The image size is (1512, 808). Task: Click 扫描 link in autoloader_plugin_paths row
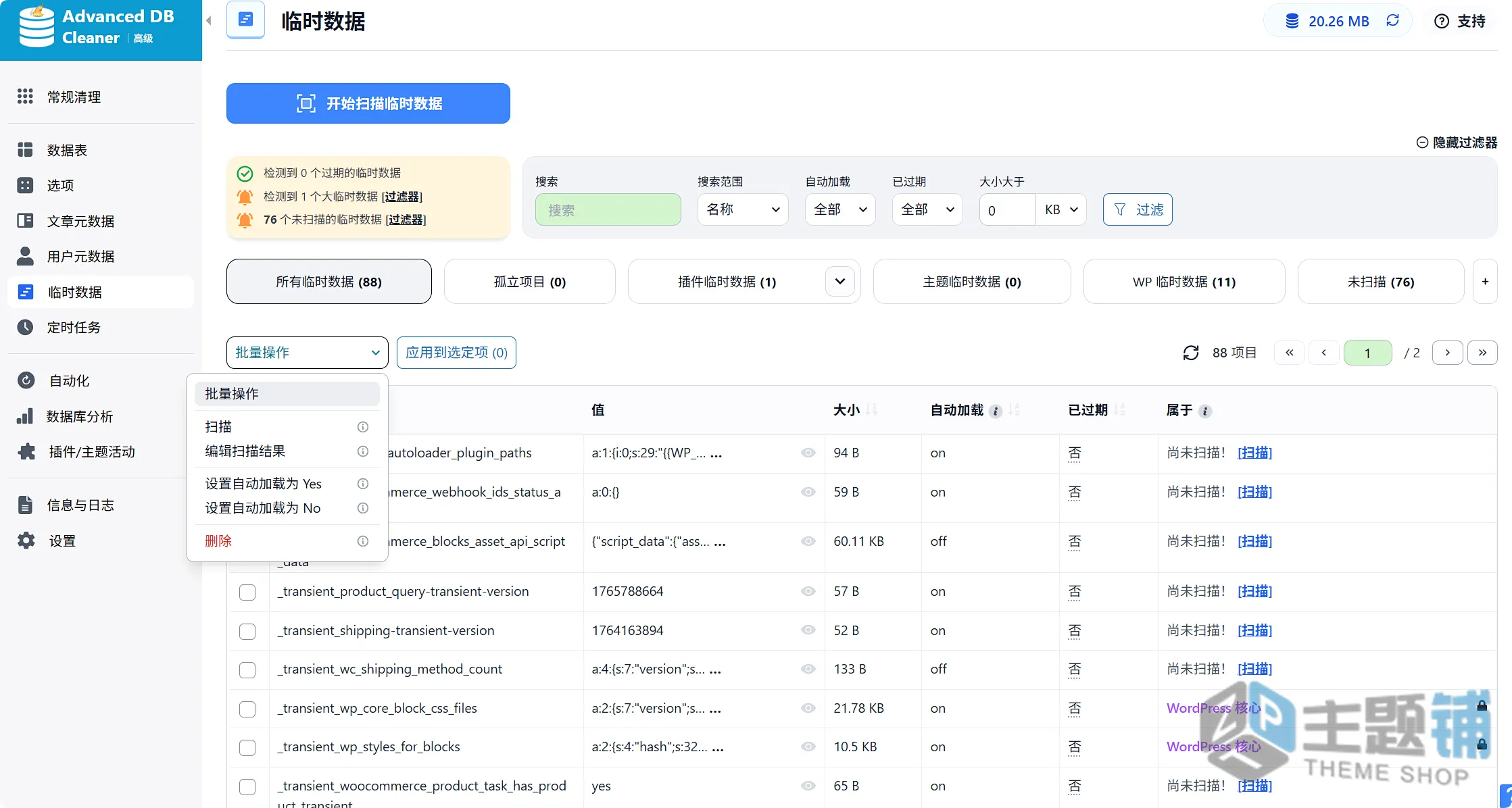click(1254, 453)
